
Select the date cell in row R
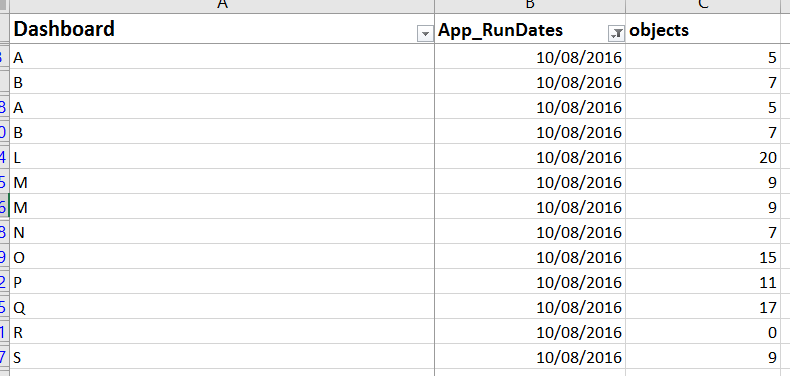click(x=530, y=332)
